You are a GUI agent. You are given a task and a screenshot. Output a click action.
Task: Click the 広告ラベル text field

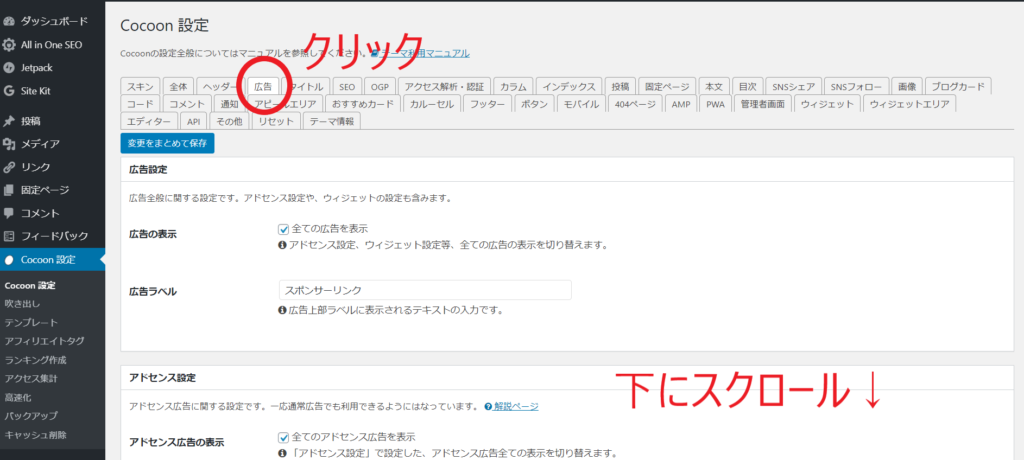pos(425,290)
